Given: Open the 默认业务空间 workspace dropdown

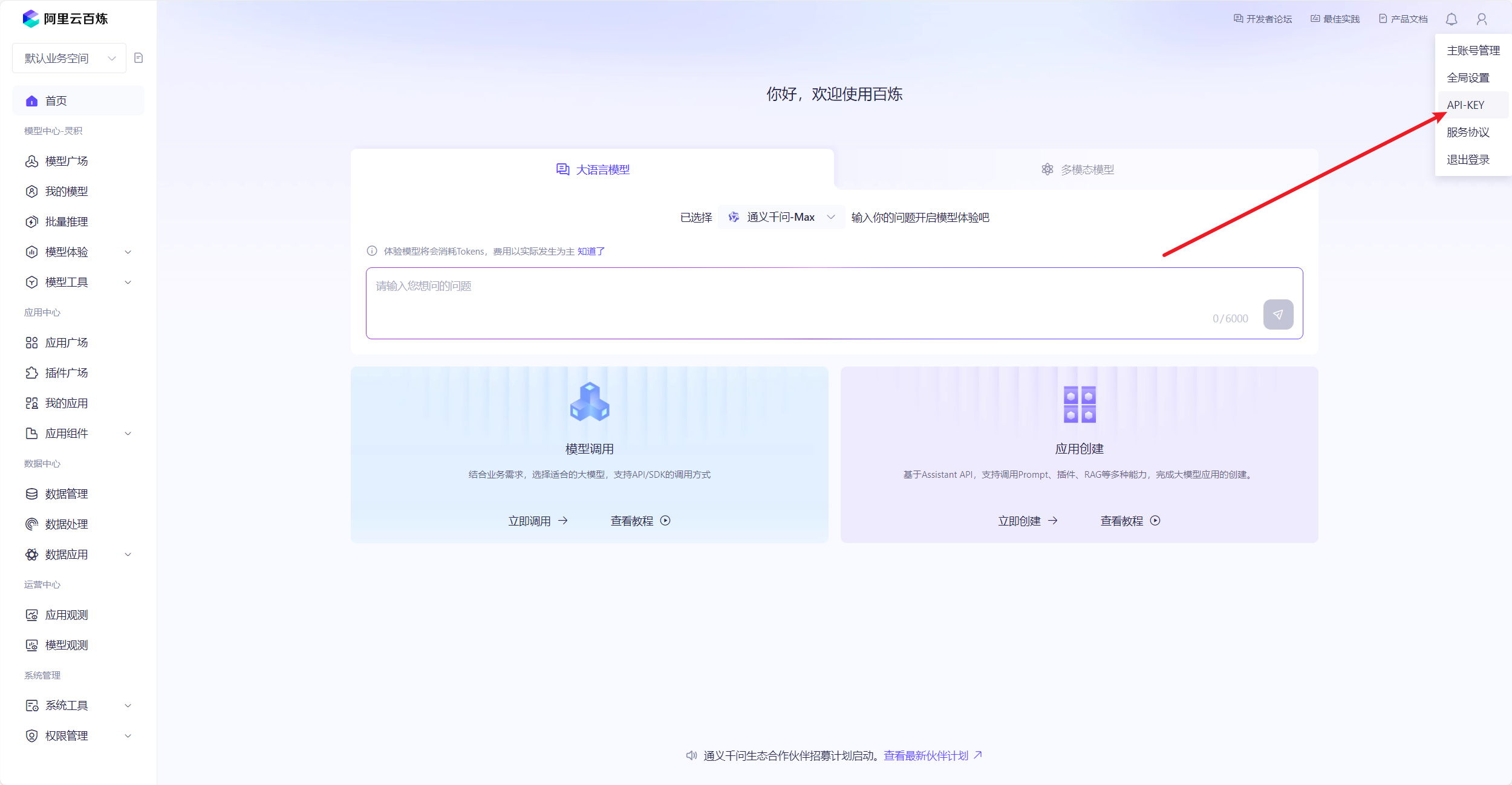Looking at the screenshot, I should click(69, 58).
